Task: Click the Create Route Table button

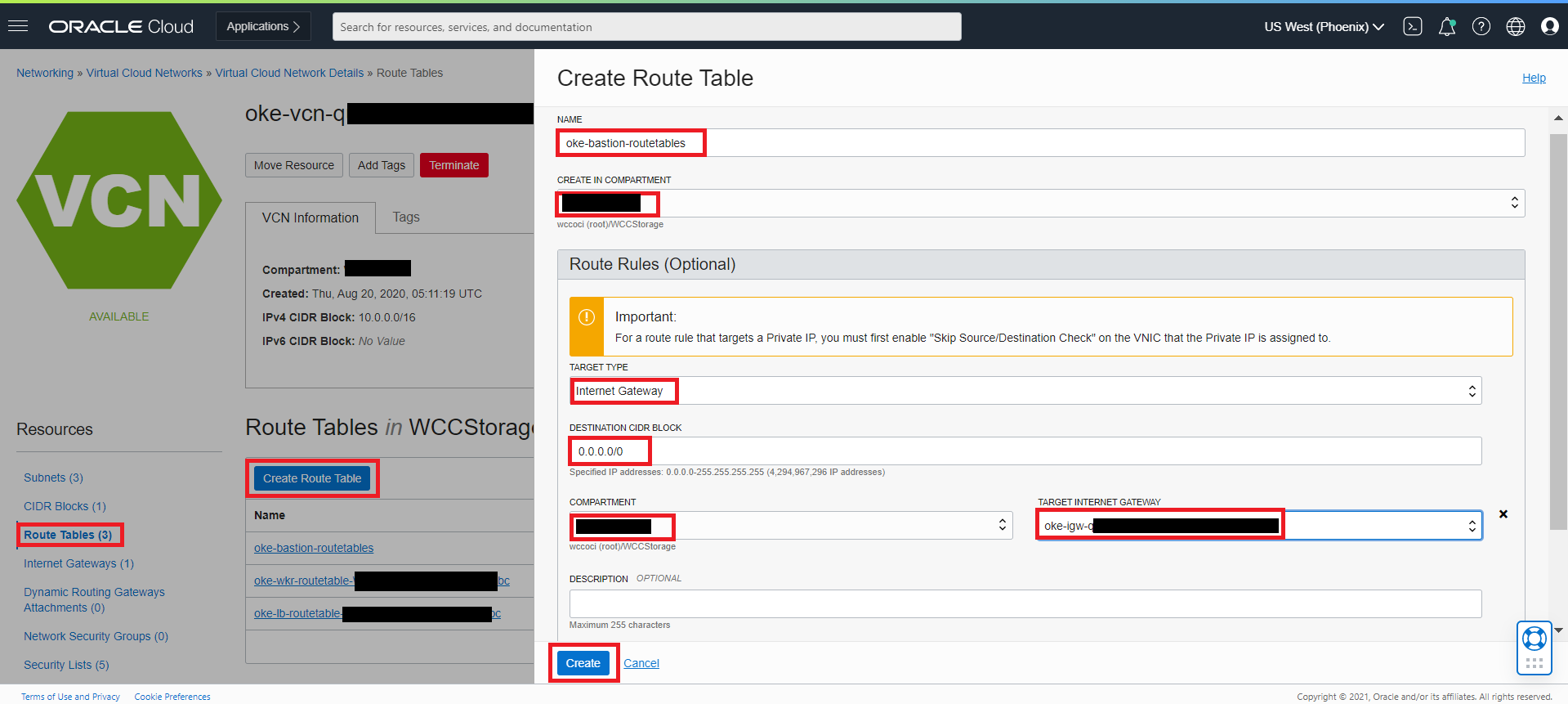Action: (x=312, y=478)
